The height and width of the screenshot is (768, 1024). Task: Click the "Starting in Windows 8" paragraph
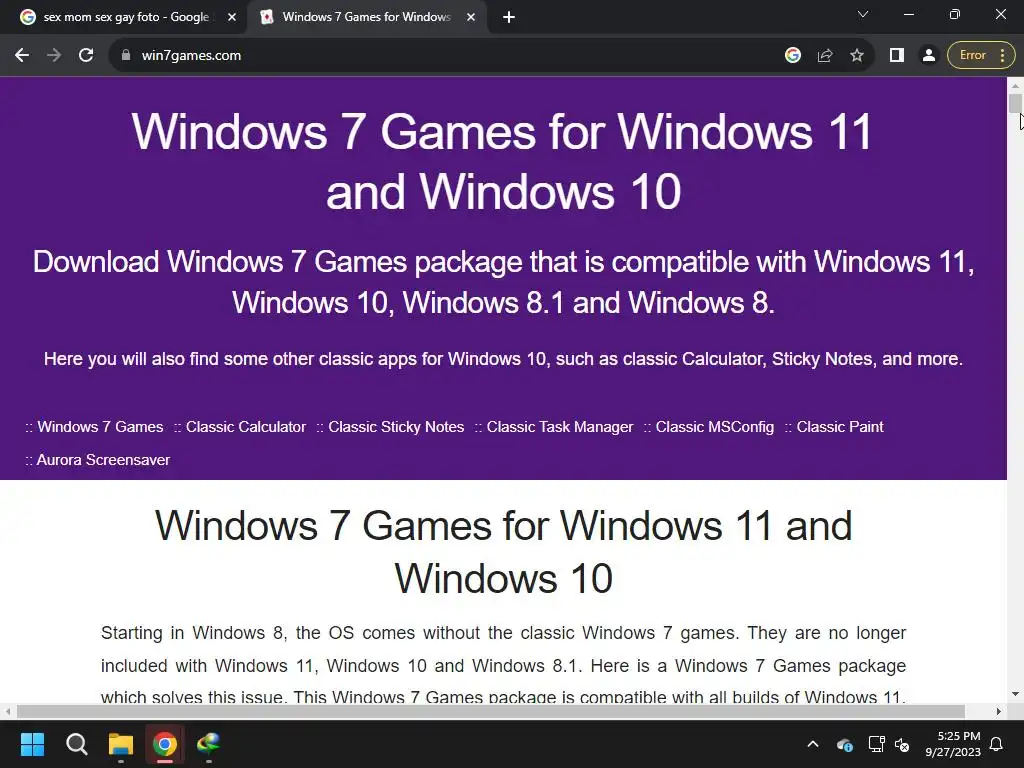pos(504,665)
